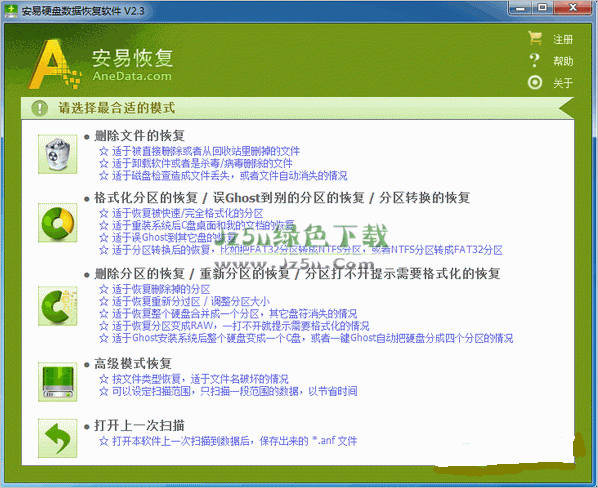Open 帮助 help link

[563, 61]
